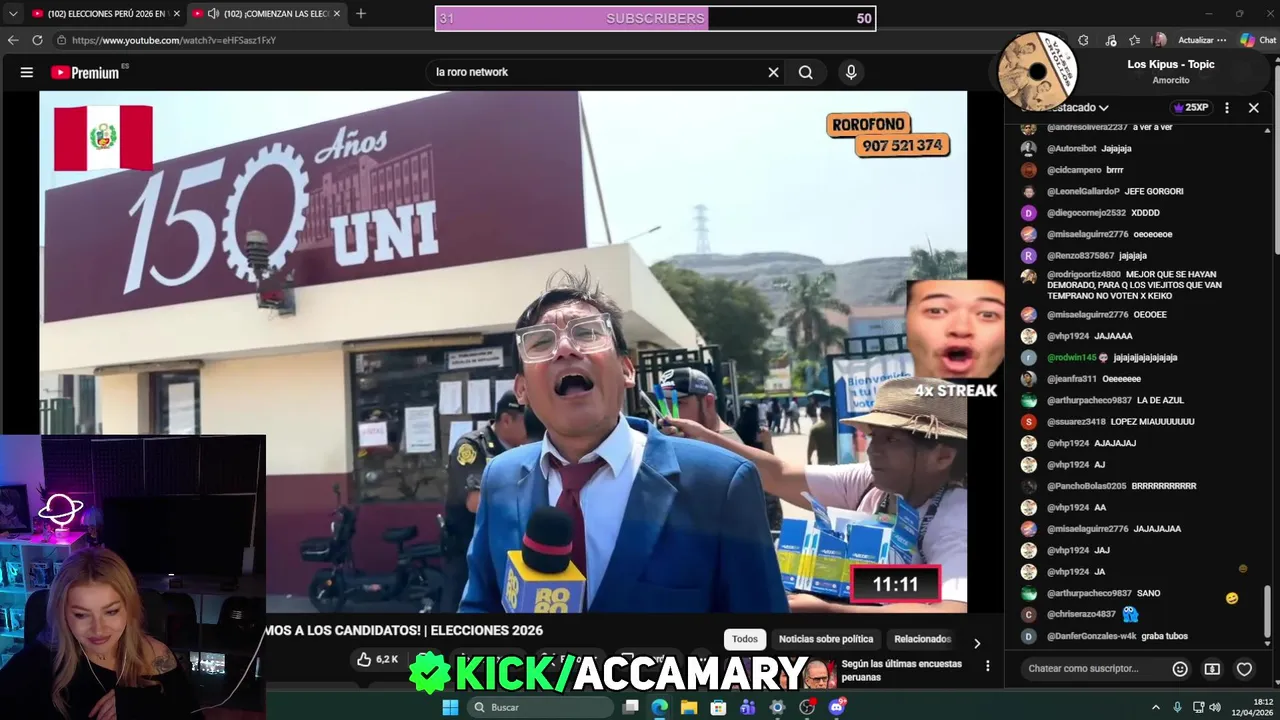Open the Copilot Chat button
Viewport: 1280px width, 720px height.
point(1258,40)
